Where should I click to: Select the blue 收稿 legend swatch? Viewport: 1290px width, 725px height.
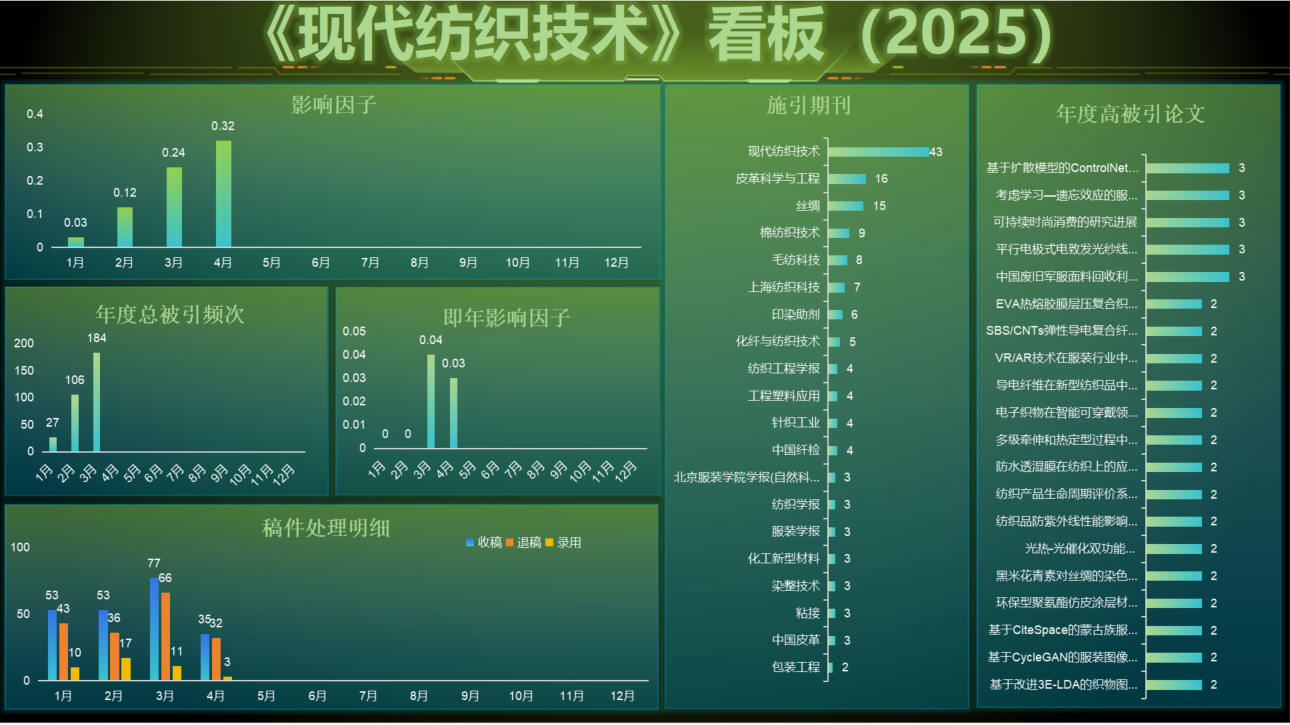pos(470,542)
